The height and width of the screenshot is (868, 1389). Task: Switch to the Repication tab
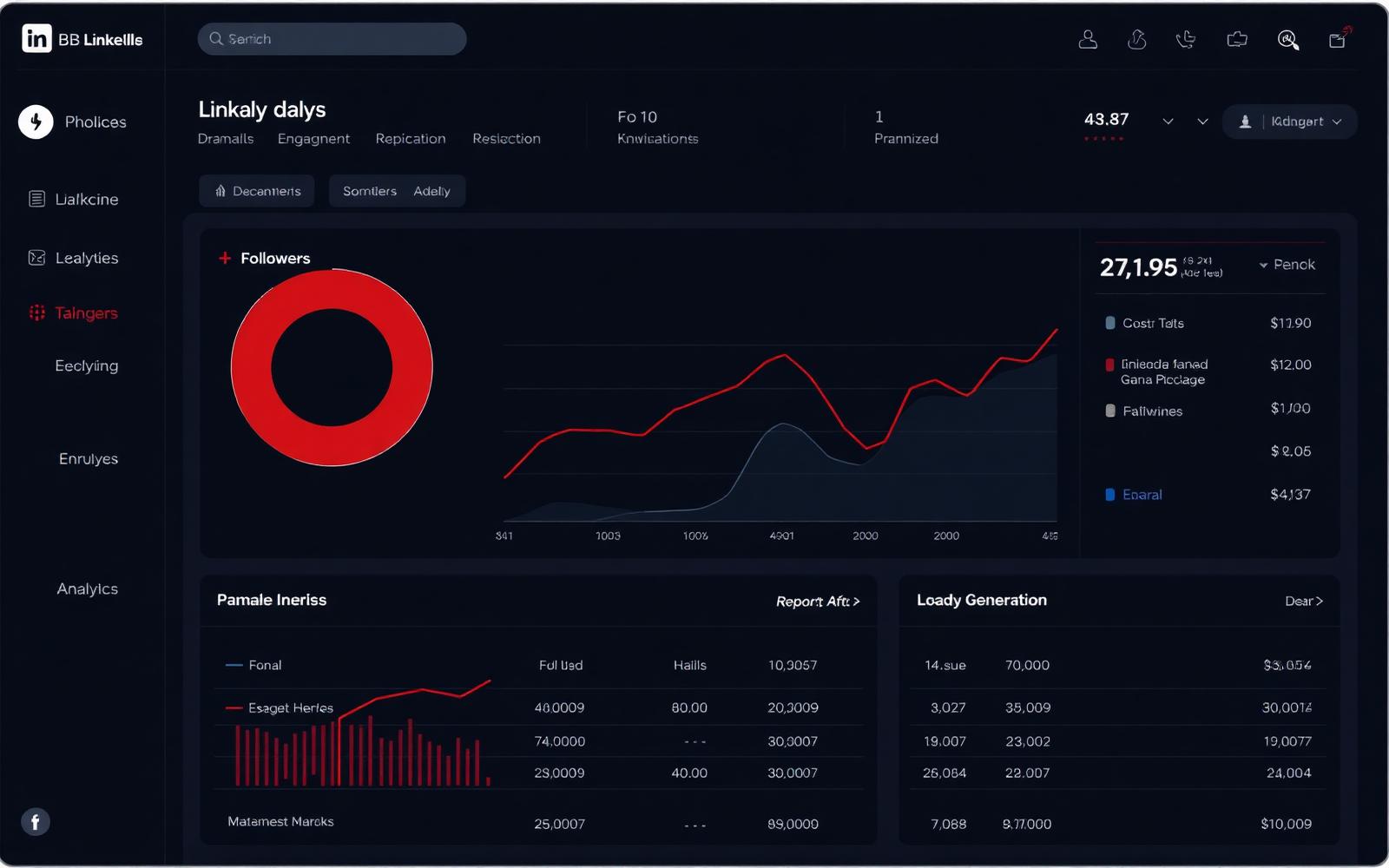411,138
